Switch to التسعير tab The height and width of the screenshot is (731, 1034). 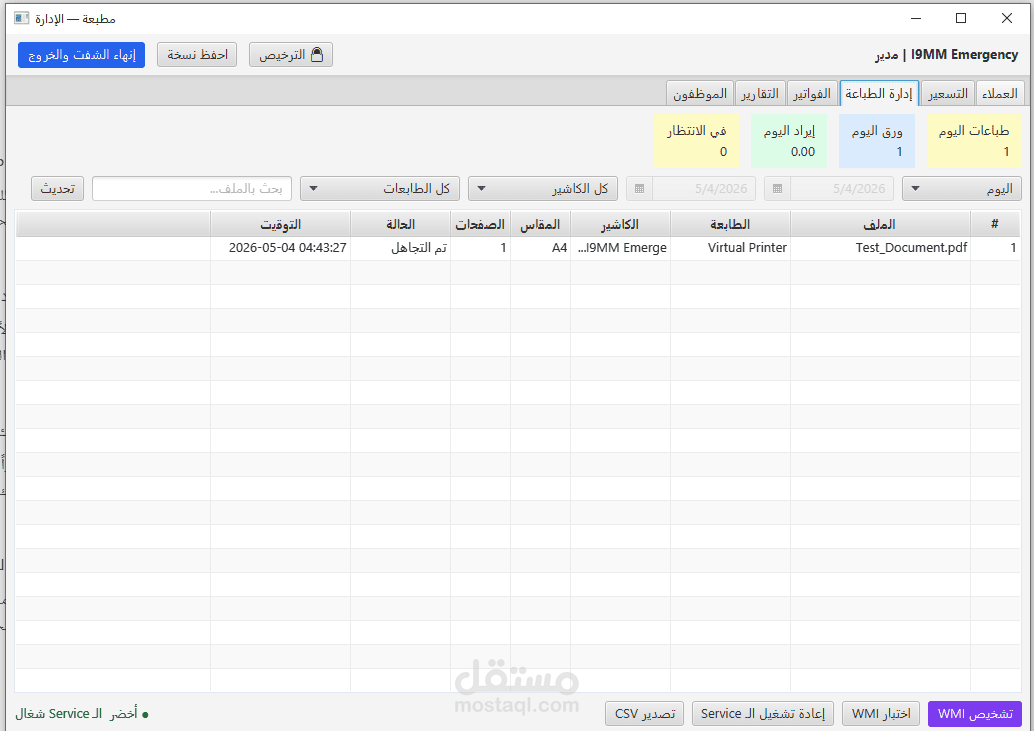pos(948,94)
